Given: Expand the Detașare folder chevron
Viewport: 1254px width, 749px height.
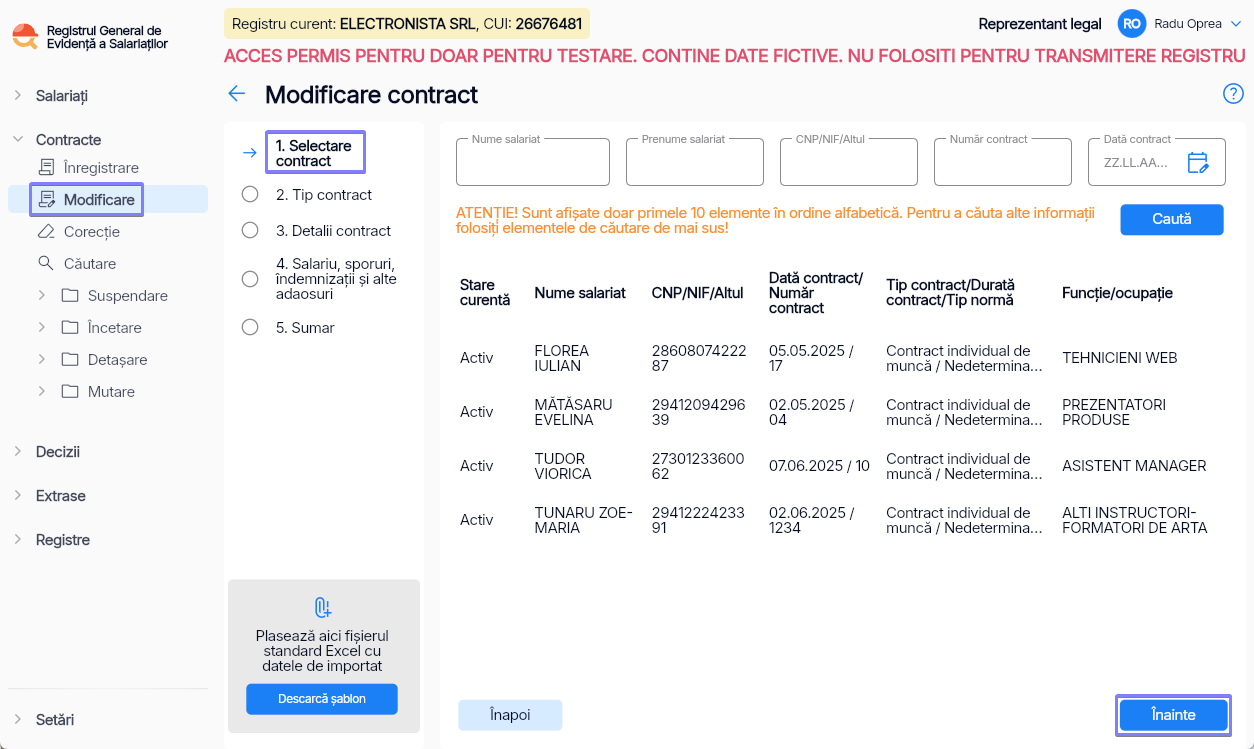Looking at the screenshot, I should 42,360.
